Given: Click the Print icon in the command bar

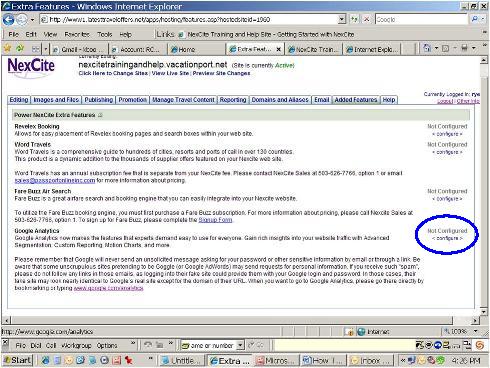Looking at the screenshot, I should 464,48.
